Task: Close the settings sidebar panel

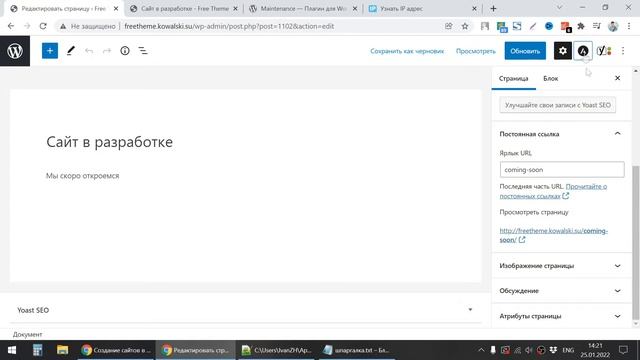Action: click(x=618, y=78)
